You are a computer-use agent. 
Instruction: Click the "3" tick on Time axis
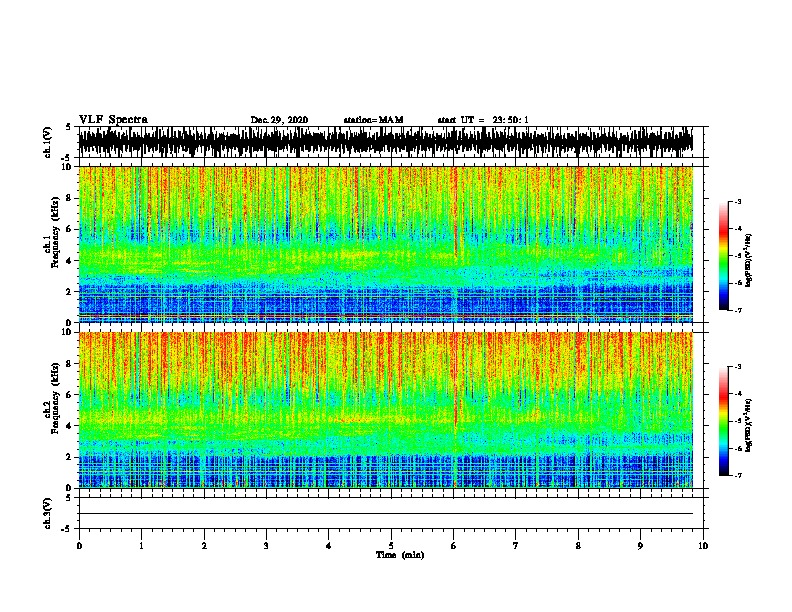[x=266, y=546]
